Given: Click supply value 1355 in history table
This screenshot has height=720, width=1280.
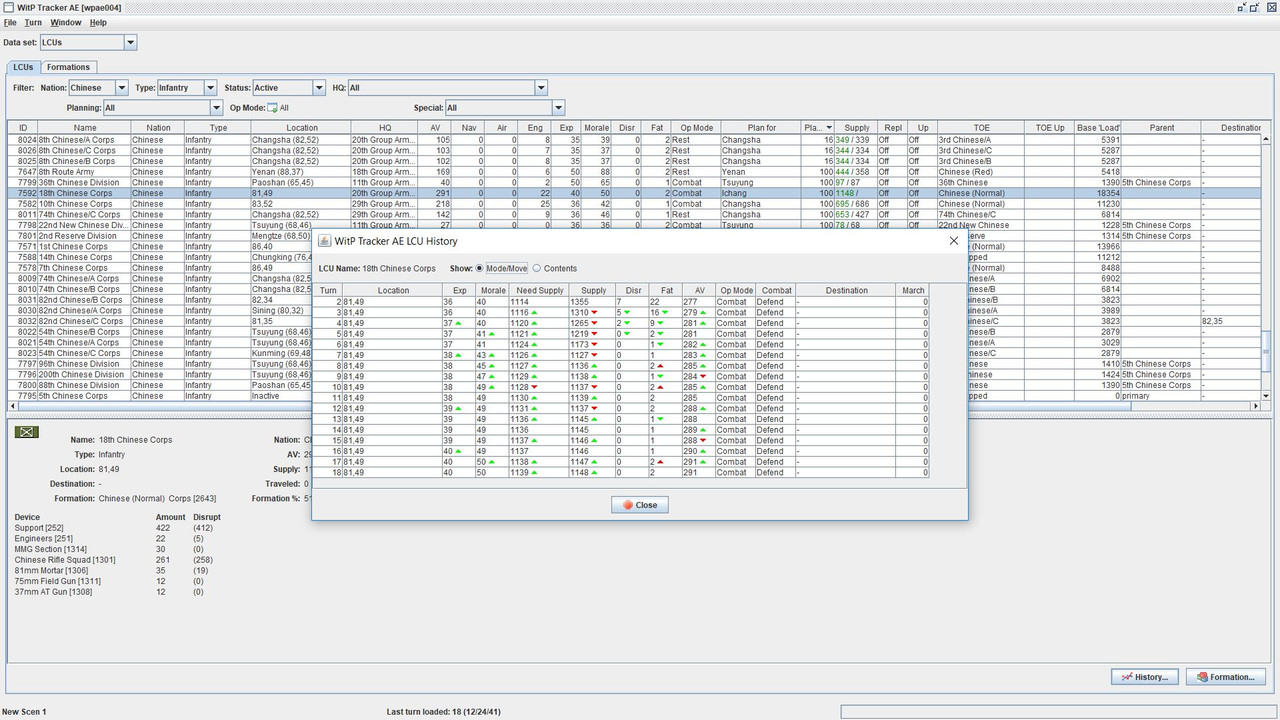Looking at the screenshot, I should pyautogui.click(x=580, y=301).
